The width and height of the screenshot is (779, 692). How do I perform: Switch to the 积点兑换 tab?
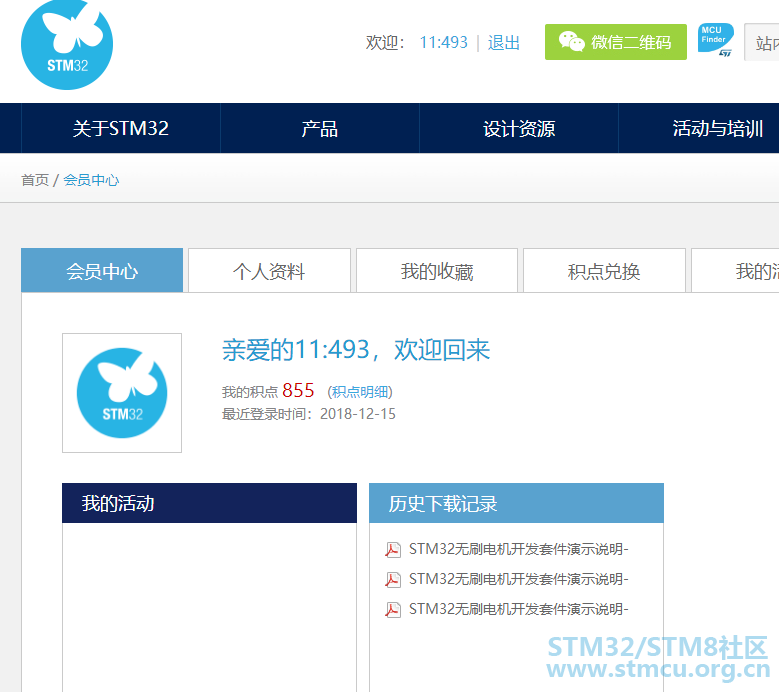pyautogui.click(x=604, y=270)
